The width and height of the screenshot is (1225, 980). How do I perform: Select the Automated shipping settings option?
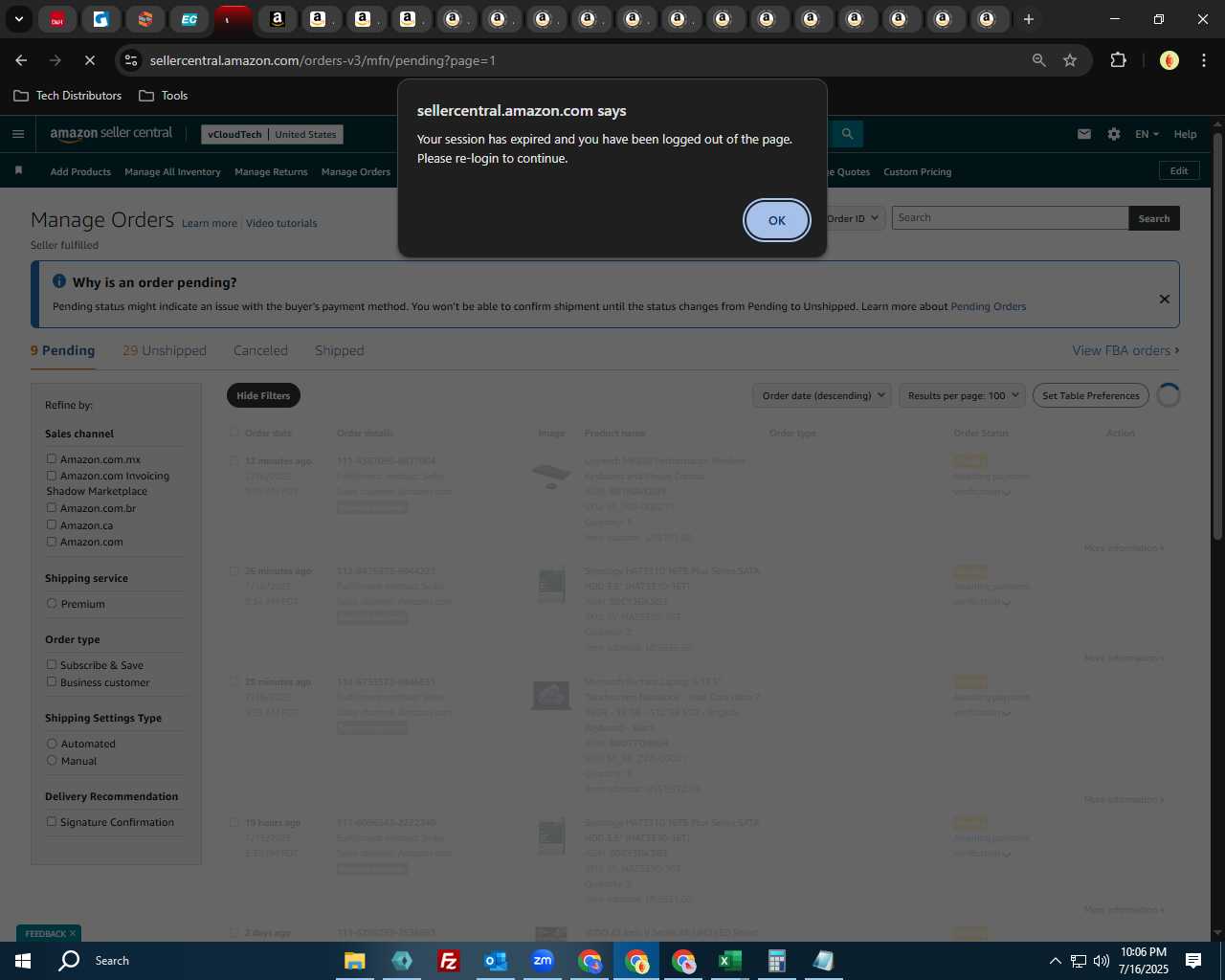point(52,743)
